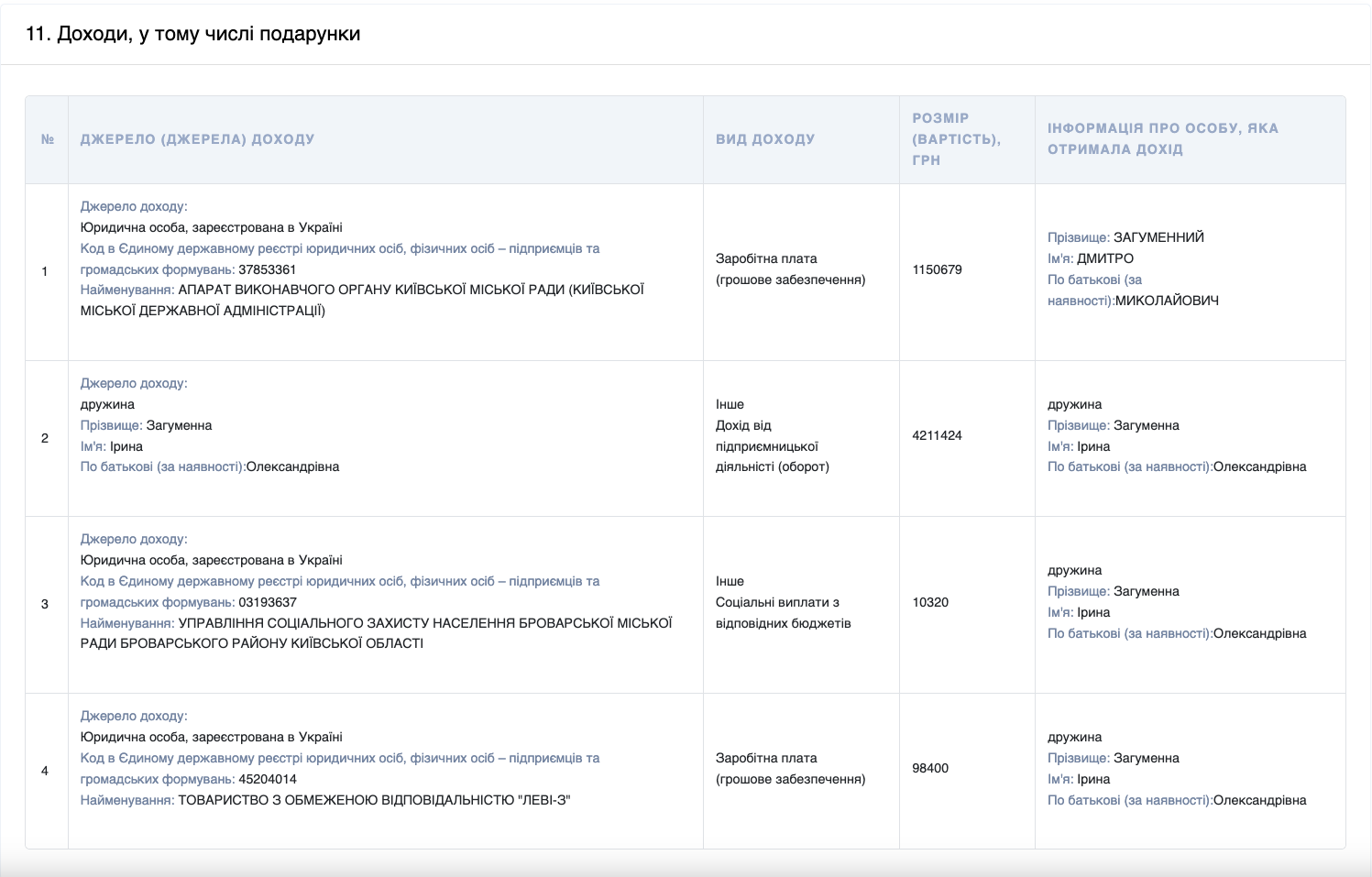Screen dimensions: 1372x877
Task: Click 'Дохід від підприємницької діяльності (оборот)' income type
Action: click(773, 446)
